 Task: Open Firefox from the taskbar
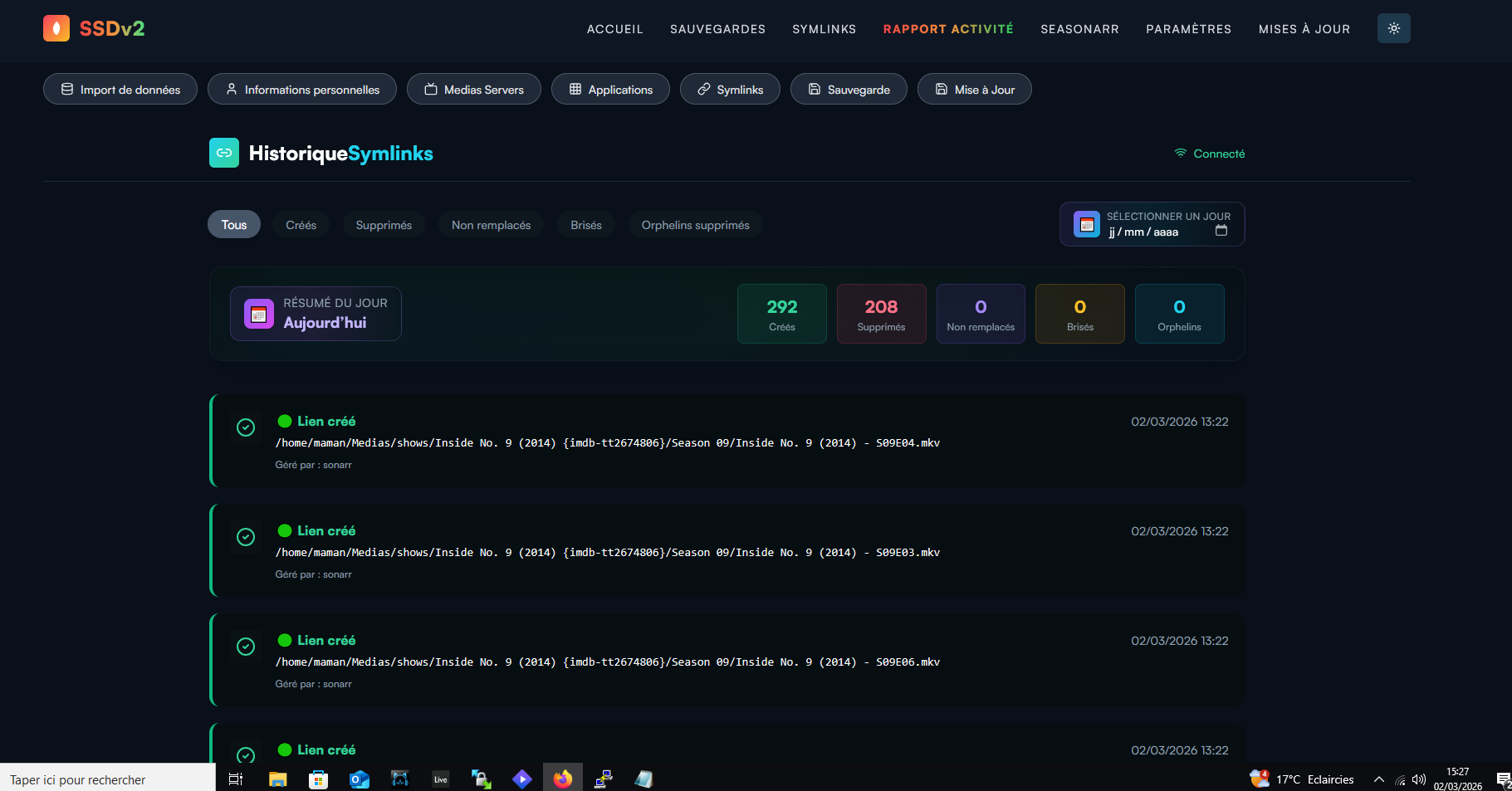[x=563, y=779]
